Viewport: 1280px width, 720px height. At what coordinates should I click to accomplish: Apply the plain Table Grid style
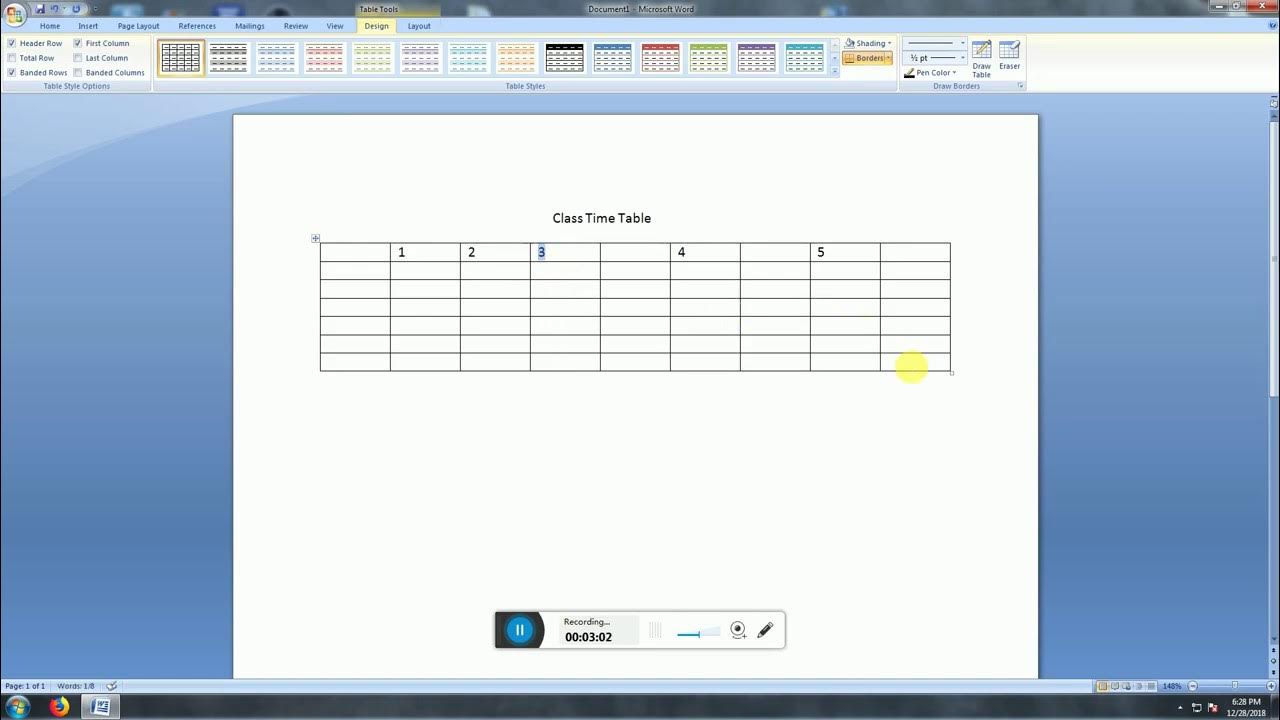click(181, 58)
